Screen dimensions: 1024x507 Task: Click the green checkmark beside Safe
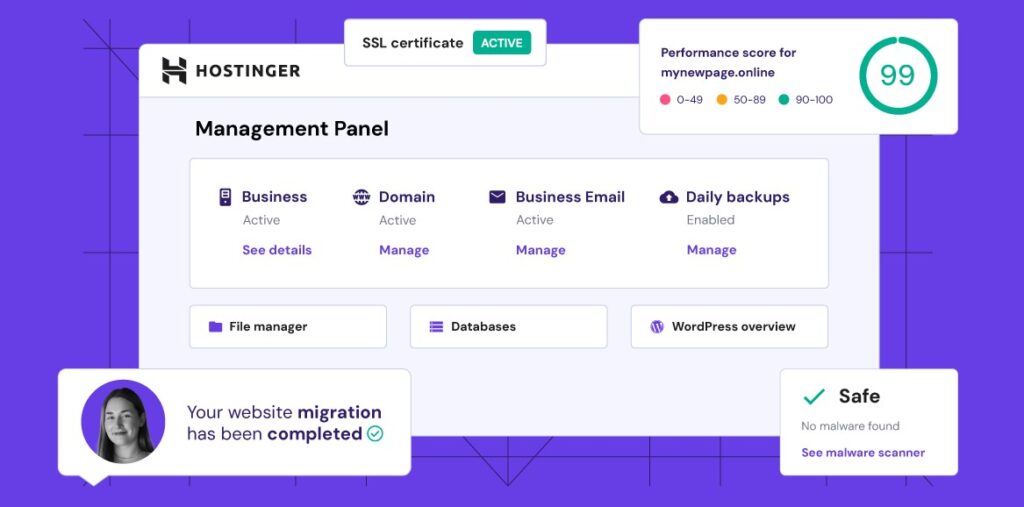click(x=814, y=397)
